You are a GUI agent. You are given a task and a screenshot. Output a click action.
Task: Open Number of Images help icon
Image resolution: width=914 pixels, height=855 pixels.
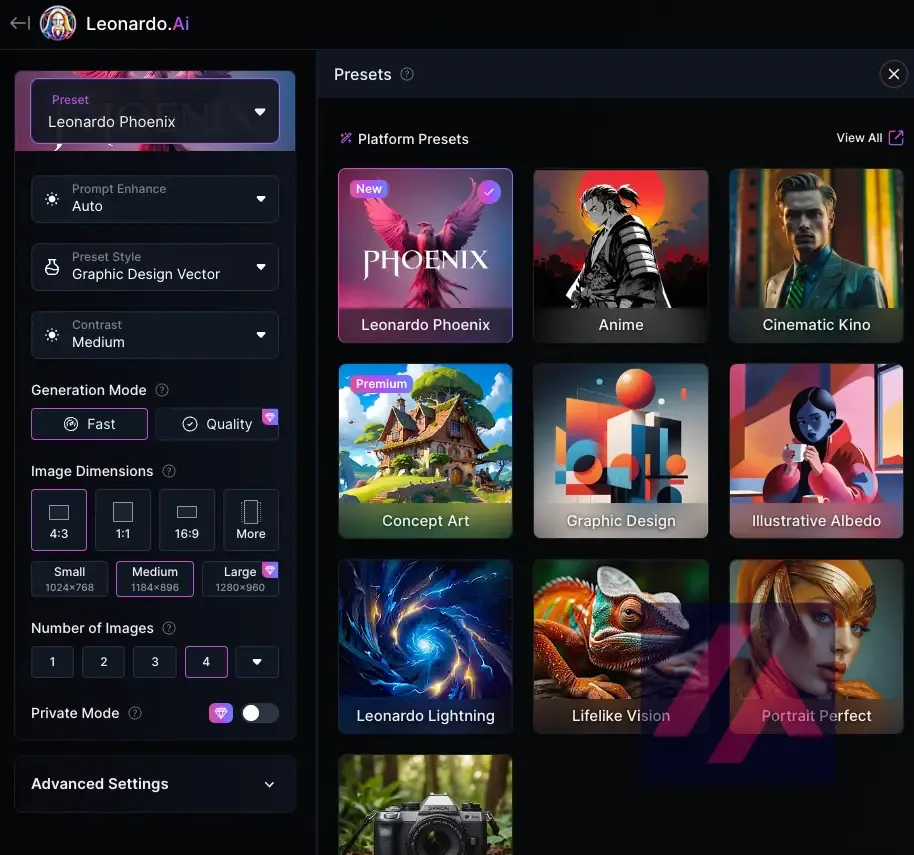coord(168,628)
